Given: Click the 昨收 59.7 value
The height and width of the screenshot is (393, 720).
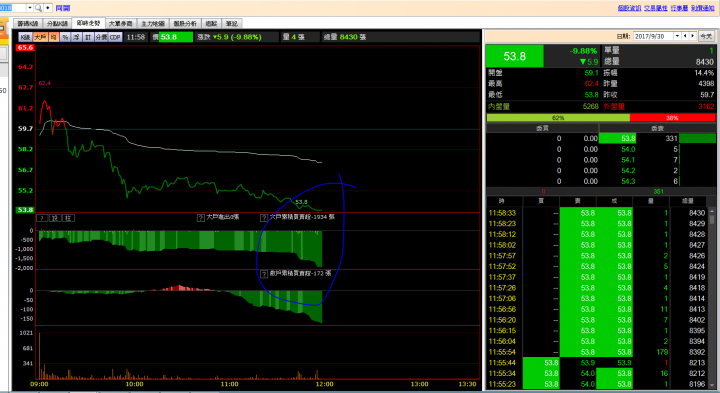Looking at the screenshot, I should pos(707,95).
